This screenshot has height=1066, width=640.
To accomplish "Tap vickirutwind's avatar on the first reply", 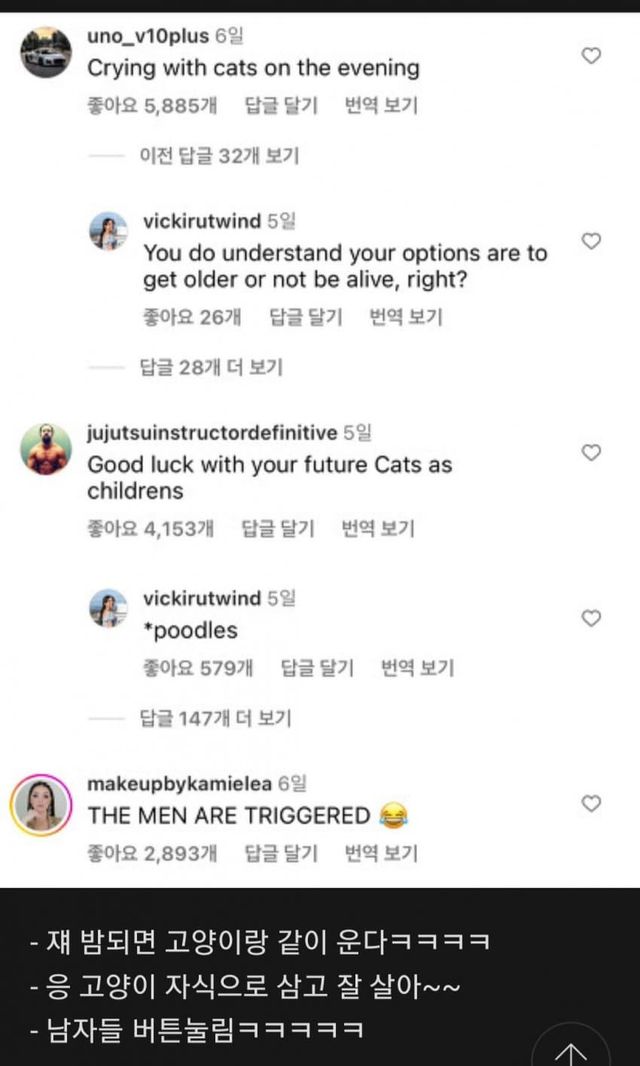I will click(108, 231).
